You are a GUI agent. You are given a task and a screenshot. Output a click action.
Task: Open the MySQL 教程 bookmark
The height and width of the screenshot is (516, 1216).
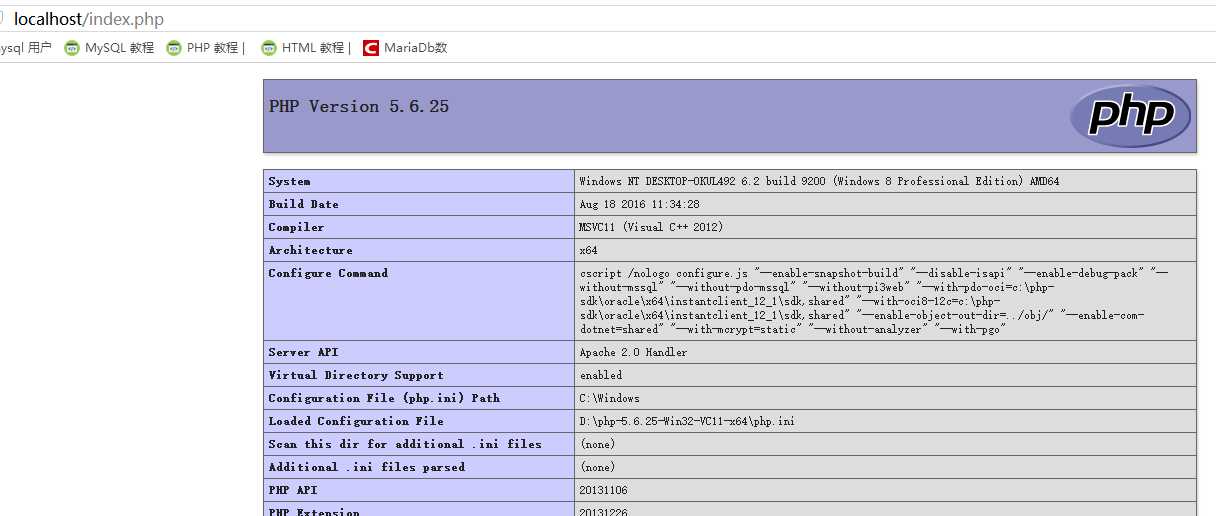tap(109, 48)
